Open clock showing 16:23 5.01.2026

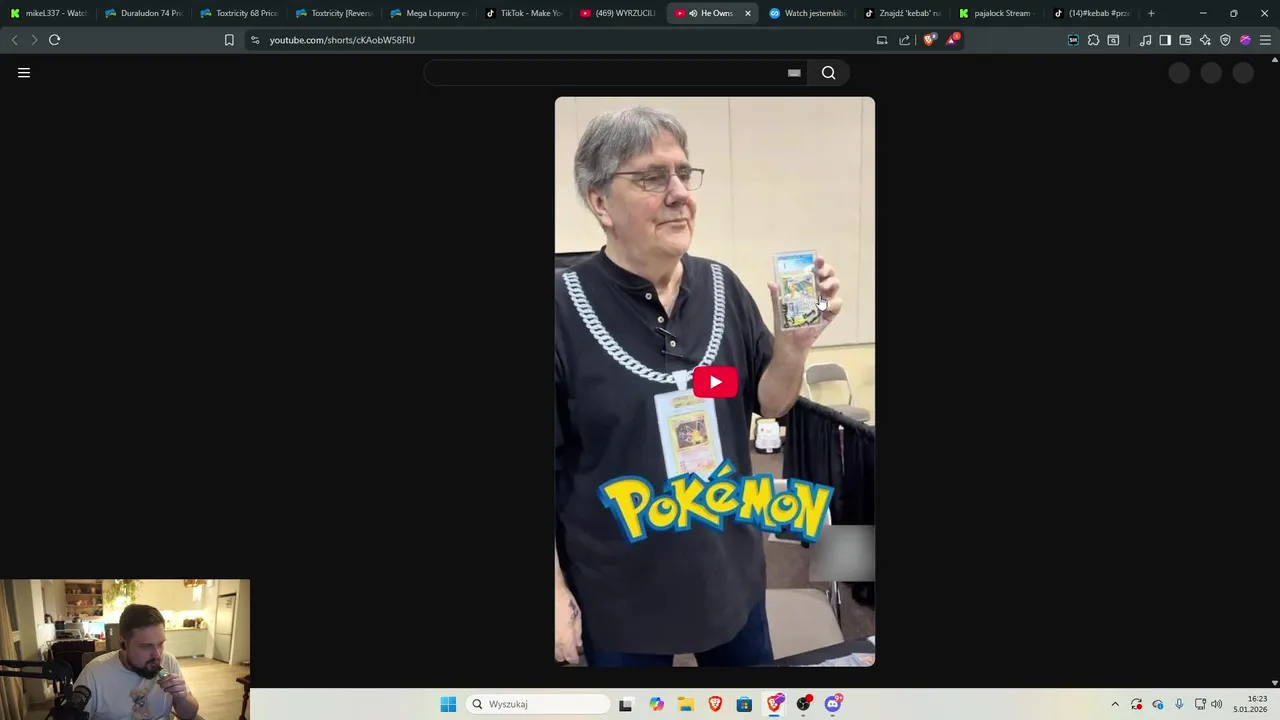tap(1252, 704)
